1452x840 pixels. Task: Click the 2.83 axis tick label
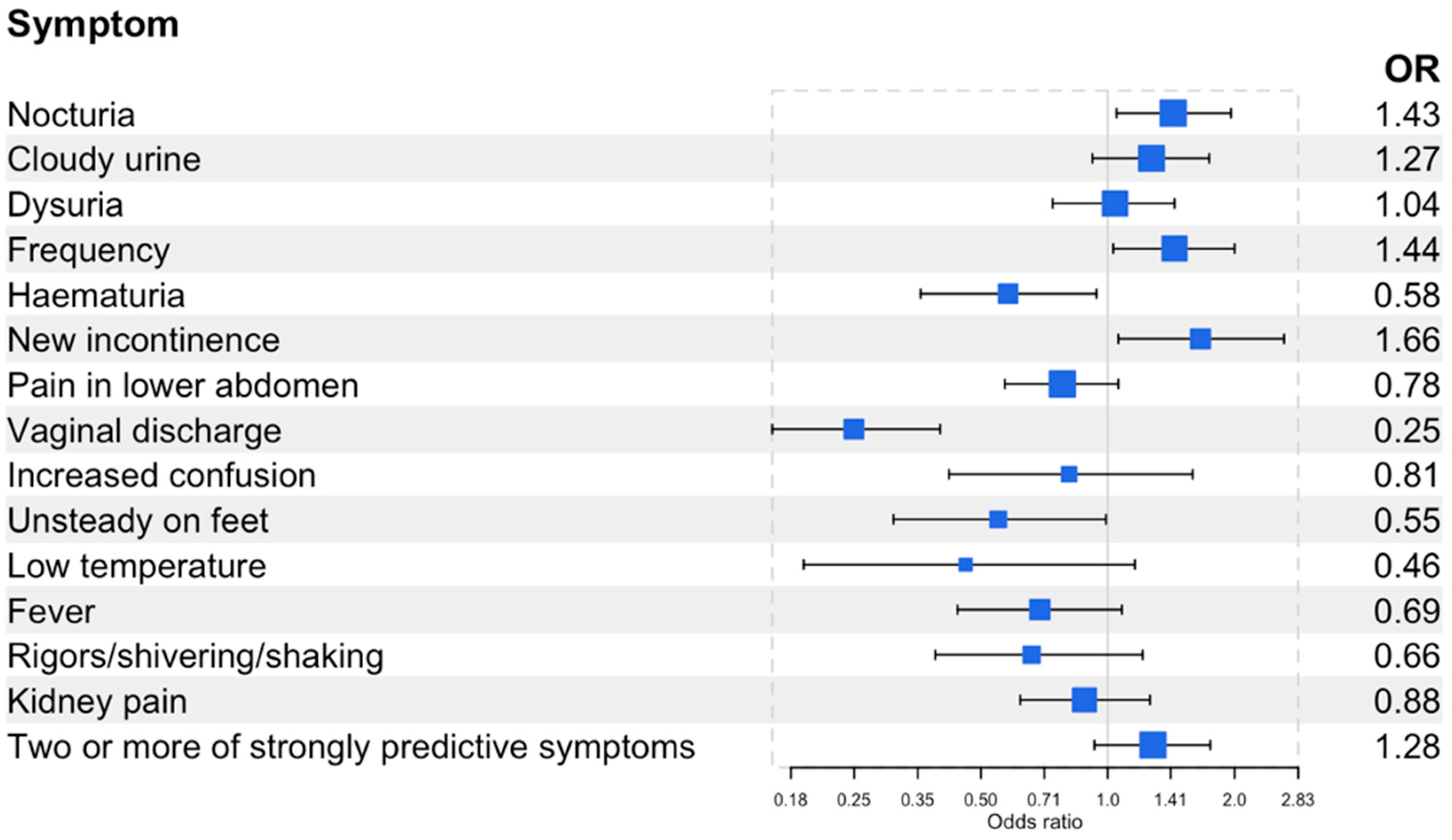click(1297, 800)
